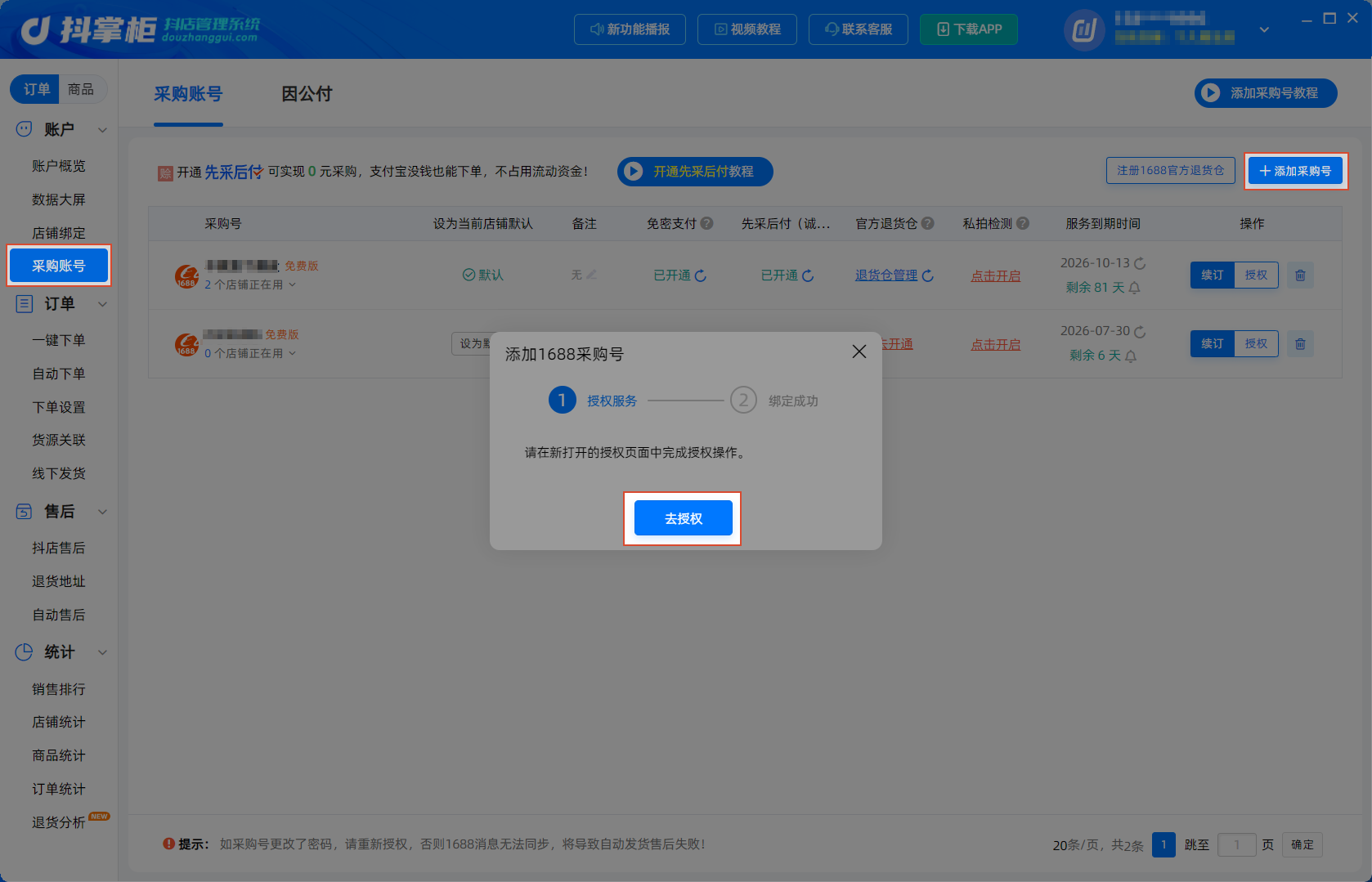The image size is (1372, 882).
Task: Select 采购账号 in the sidebar
Action: (x=59, y=266)
